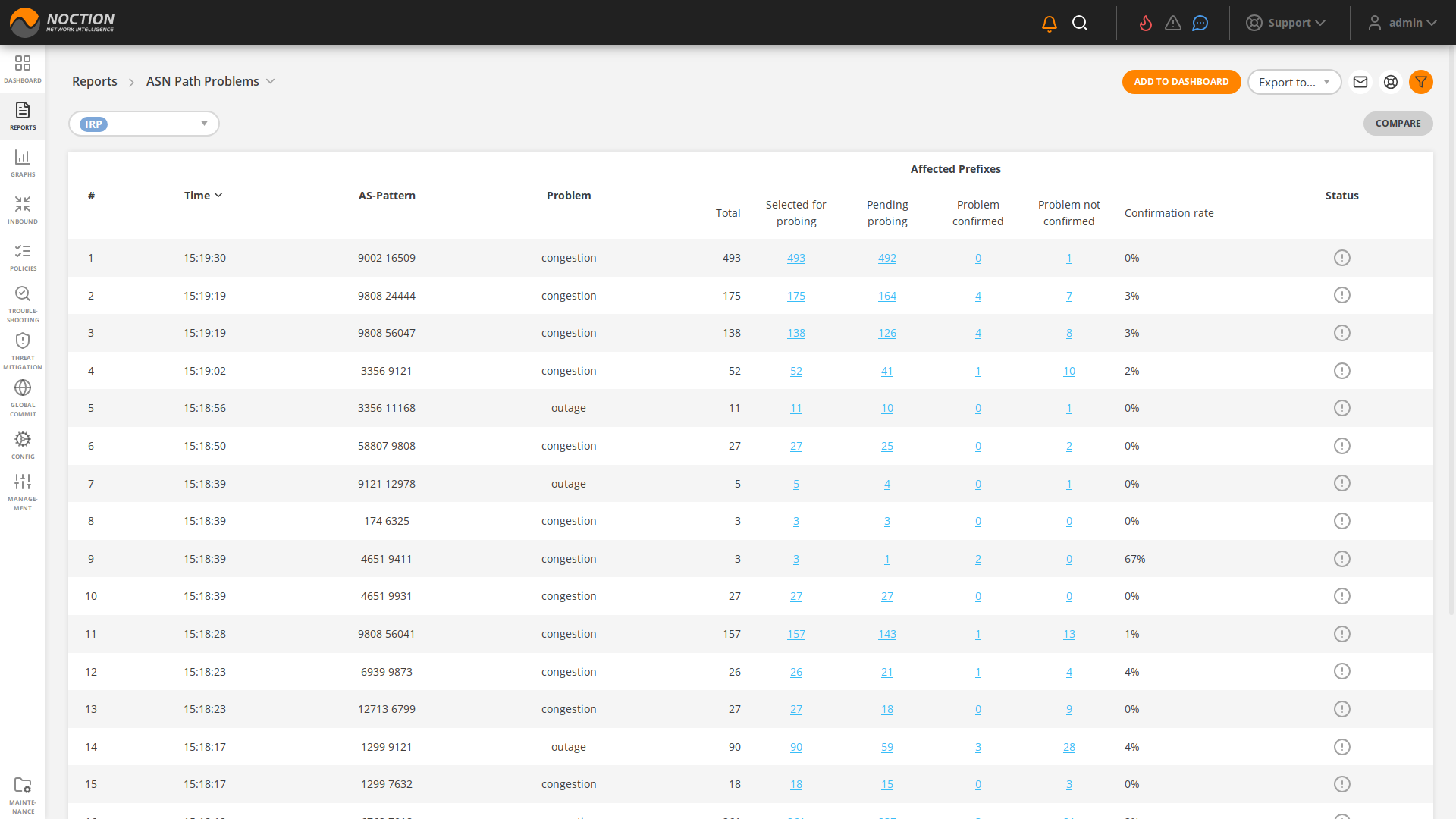Click status icon for row 1
Image resolution: width=1456 pixels, height=819 pixels.
pyautogui.click(x=1341, y=258)
